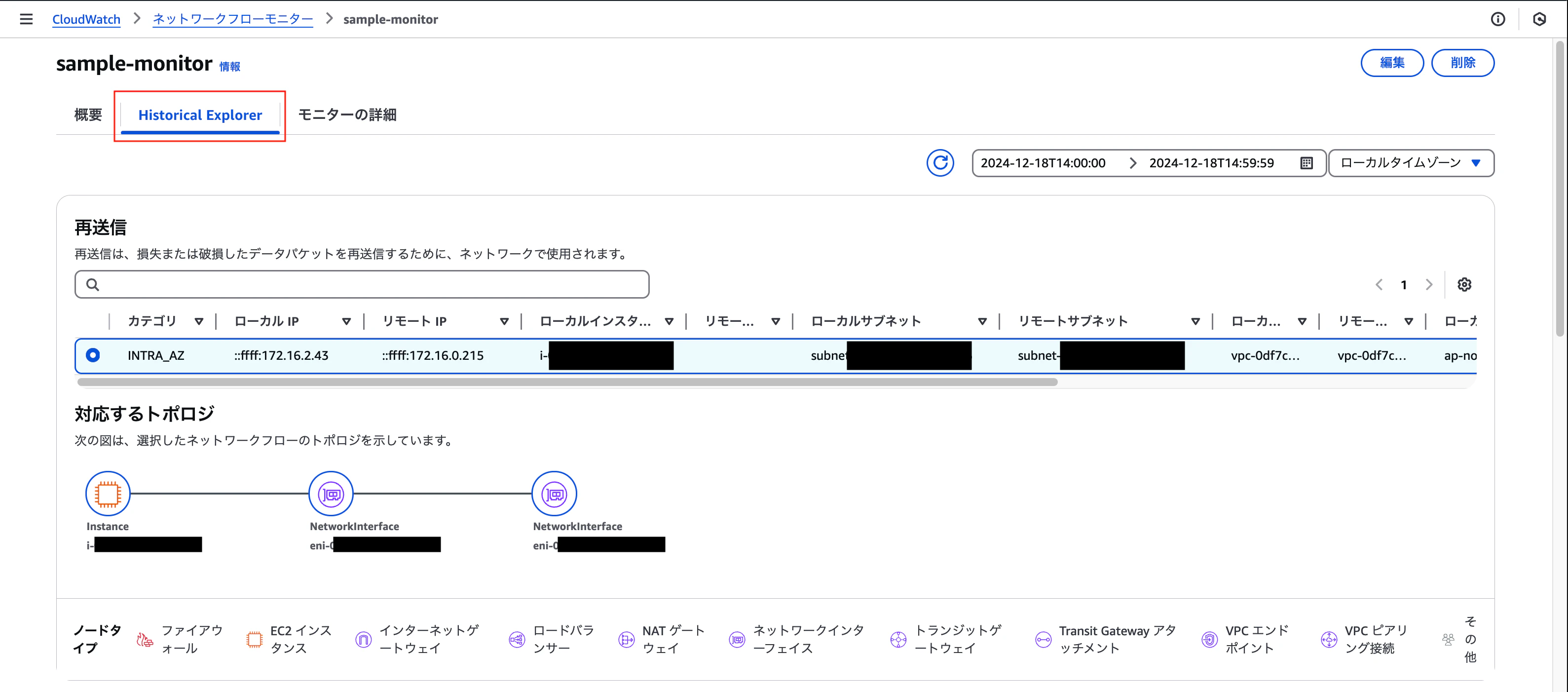Click the VPC peering connection legend icon
Viewport: 1568px width, 692px height.
[x=1329, y=639]
